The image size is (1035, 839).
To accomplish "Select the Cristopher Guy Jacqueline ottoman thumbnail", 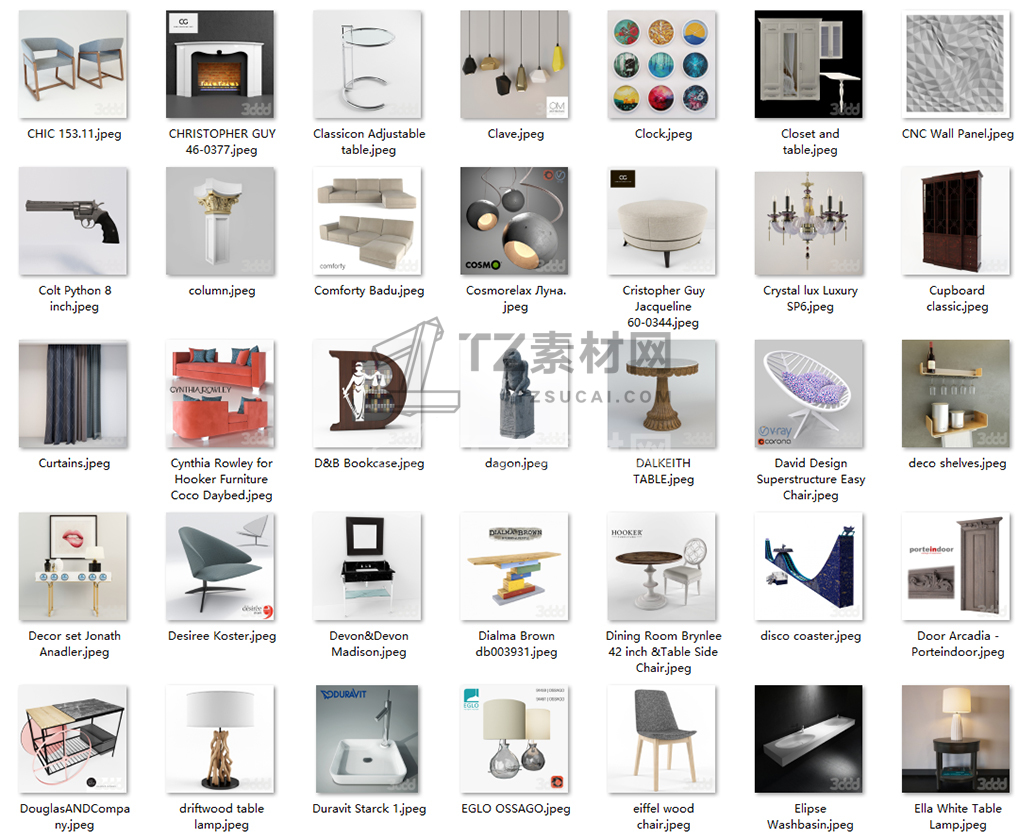I will click(x=662, y=221).
